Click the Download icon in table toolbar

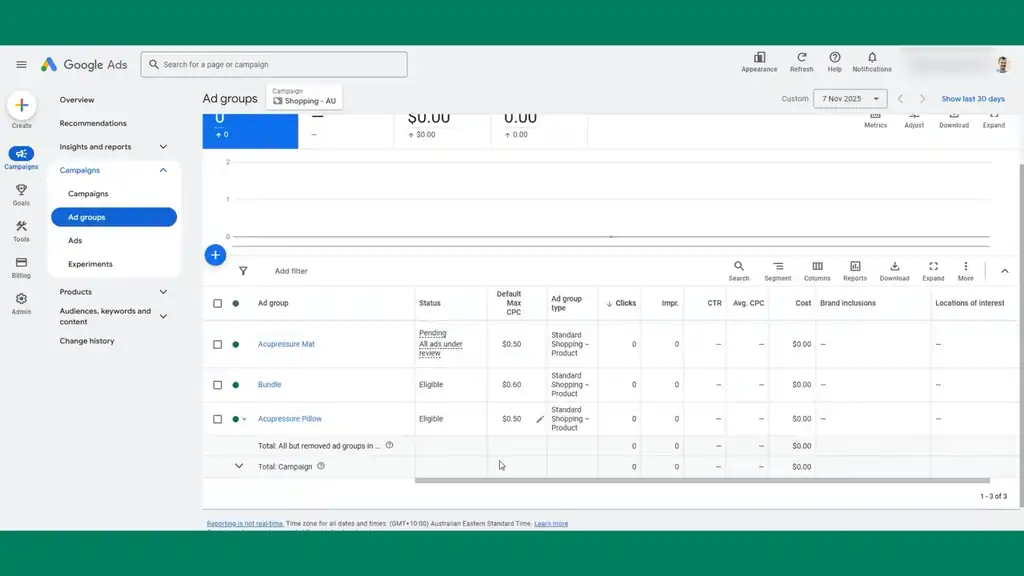(894, 271)
